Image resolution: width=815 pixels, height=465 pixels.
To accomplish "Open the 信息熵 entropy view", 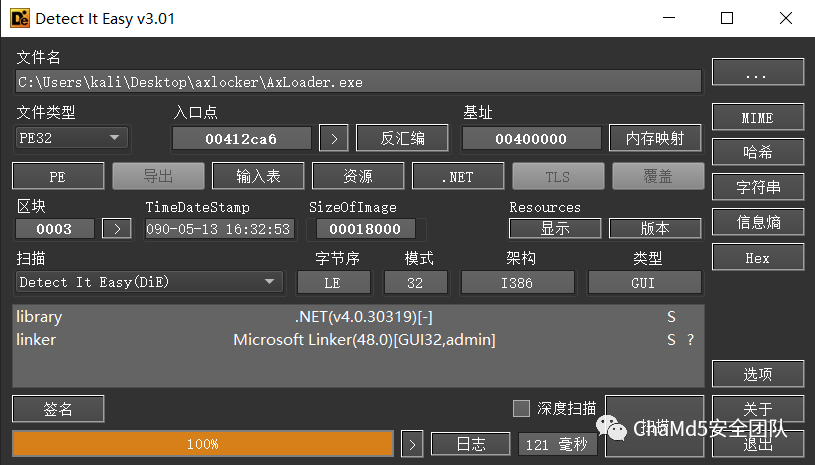I will pyautogui.click(x=758, y=222).
